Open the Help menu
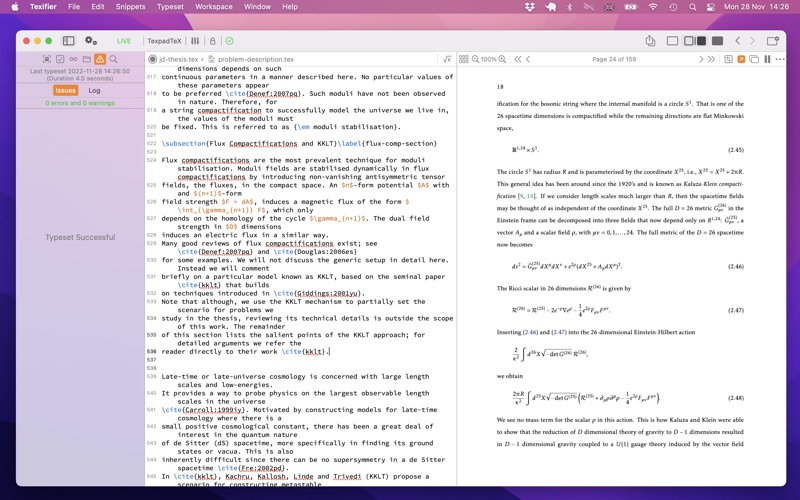The width and height of the screenshot is (800, 500). [290, 7]
